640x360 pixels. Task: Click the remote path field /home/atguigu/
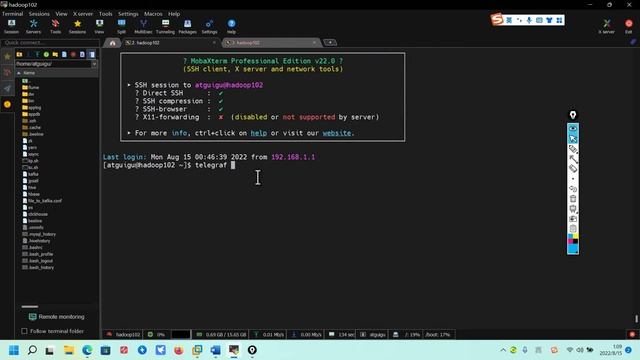pyautogui.click(x=53, y=64)
